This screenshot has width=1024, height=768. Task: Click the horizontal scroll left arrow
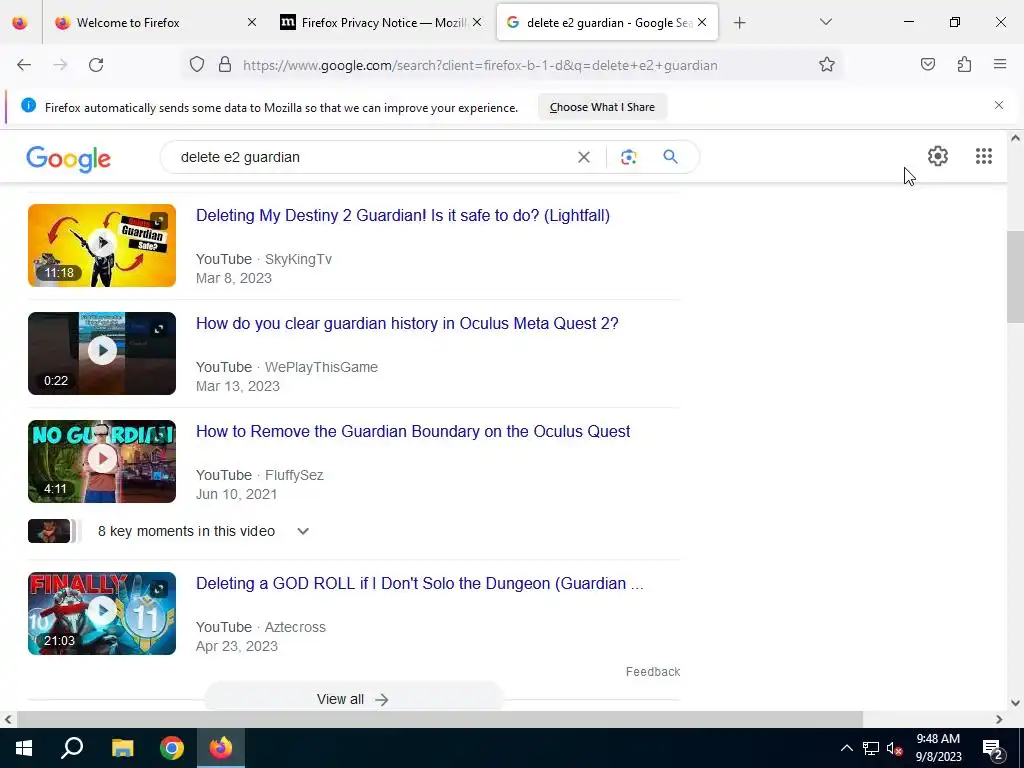tap(7, 719)
